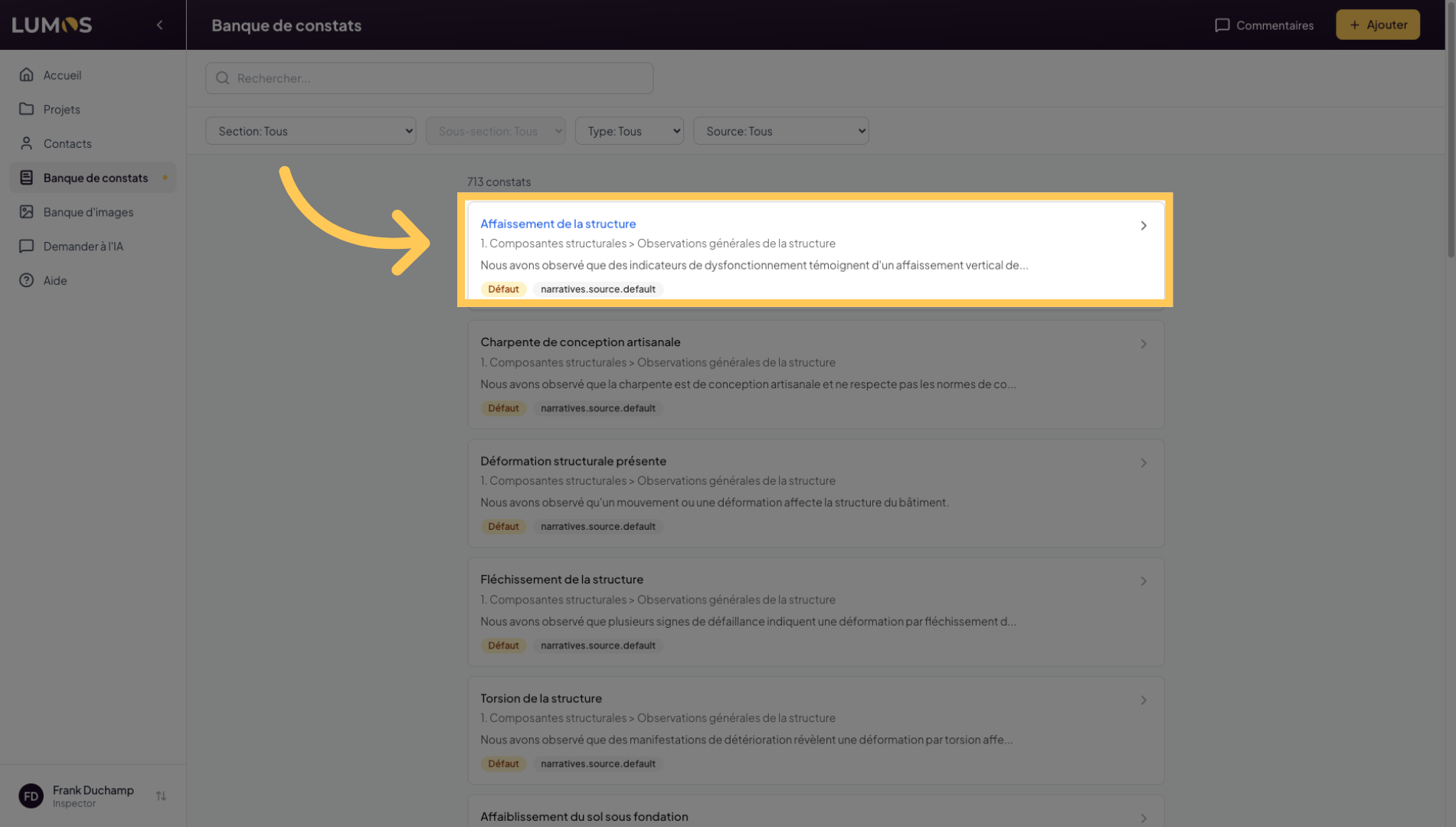Click the Ajouter button
The width and height of the screenshot is (1456, 827).
1377,25
